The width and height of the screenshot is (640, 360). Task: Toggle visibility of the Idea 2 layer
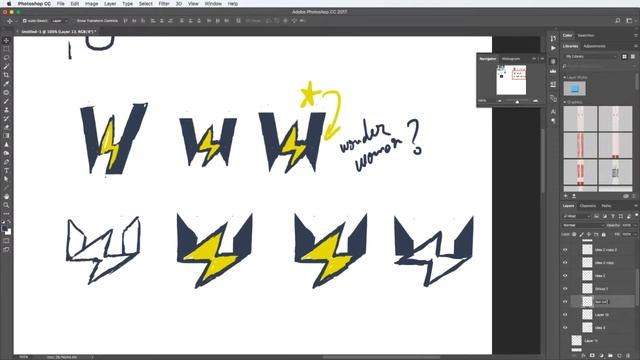tap(565, 276)
